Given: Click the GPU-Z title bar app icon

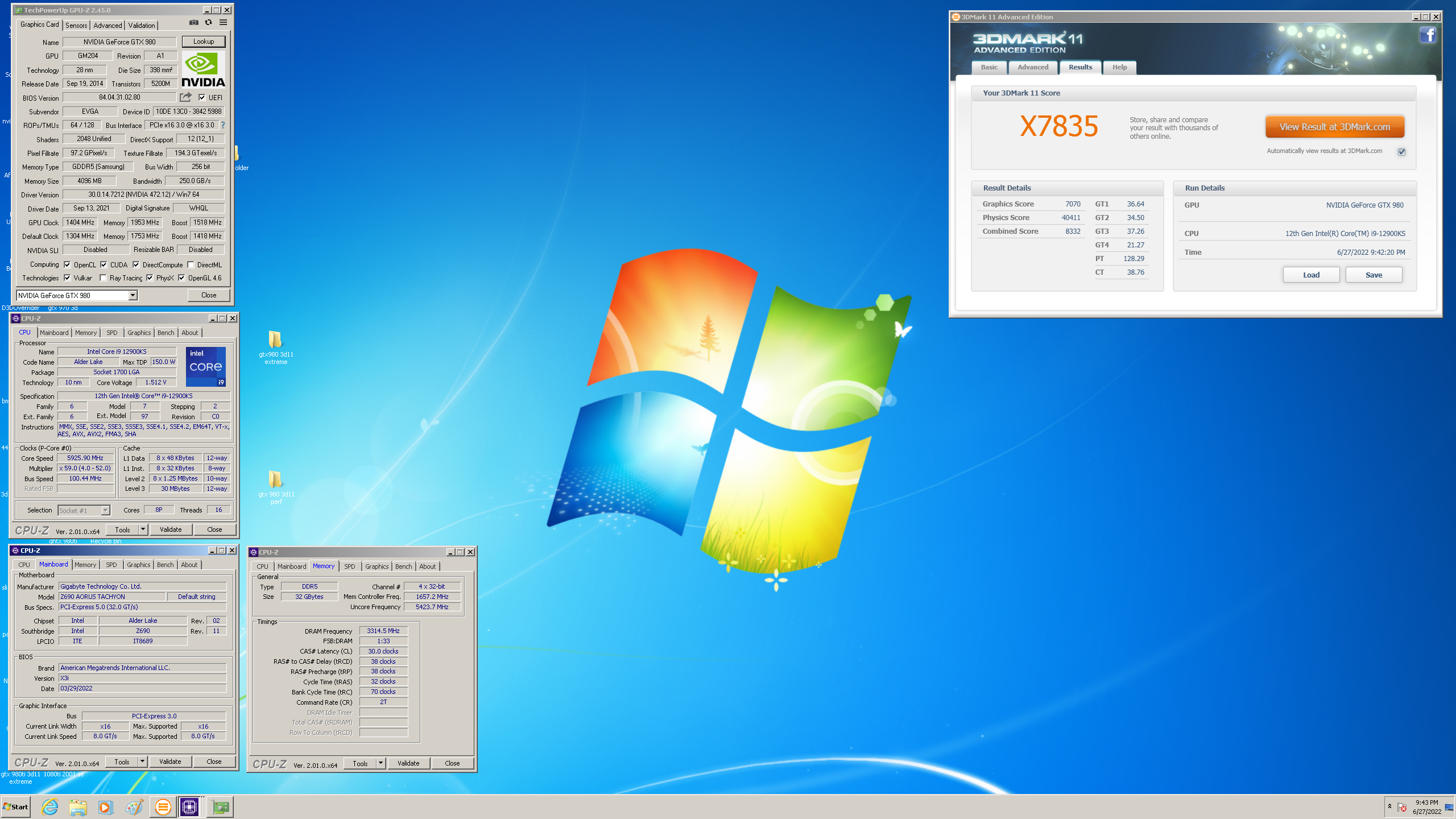Looking at the screenshot, I should (19, 10).
